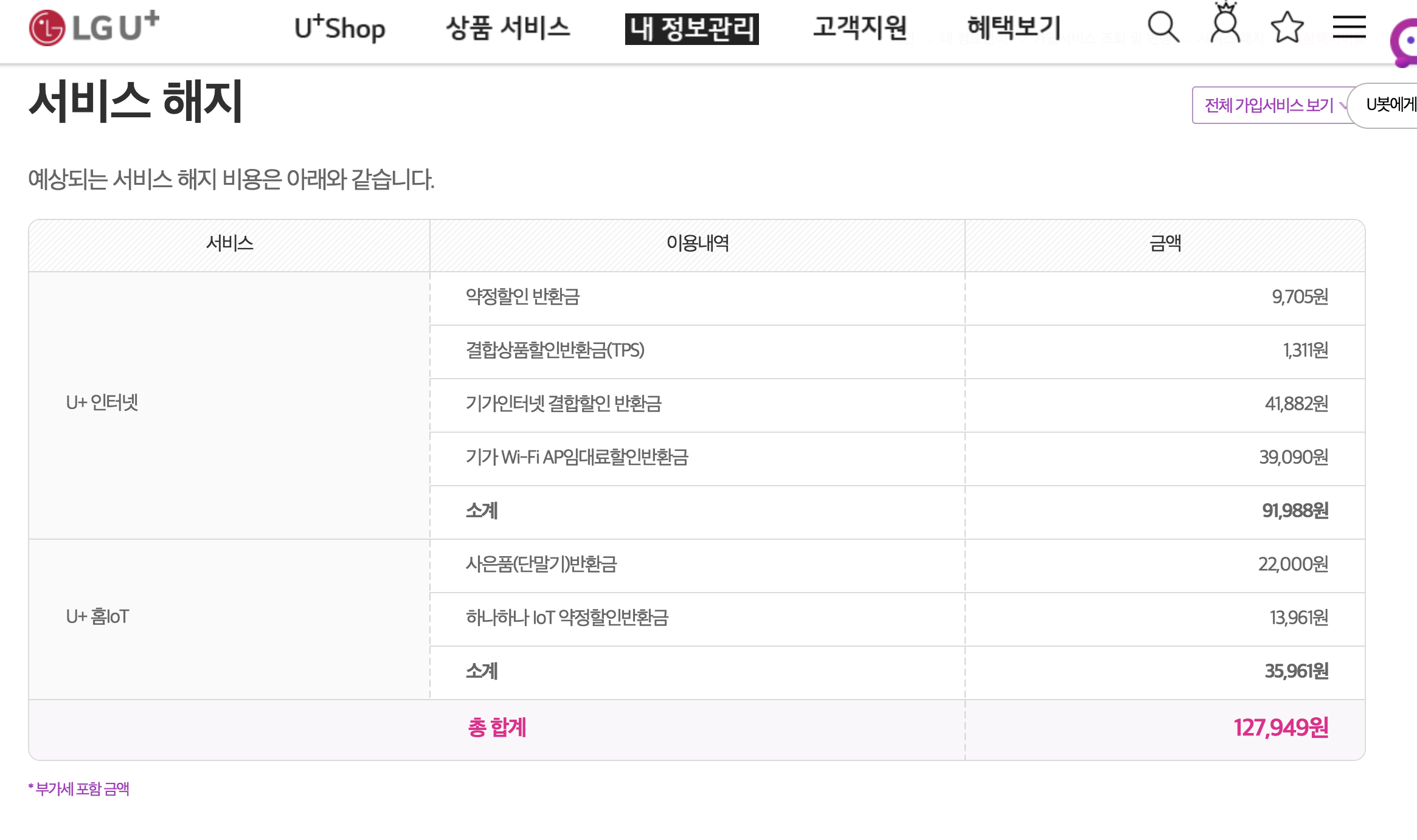Click the LG U+ logo

[94, 27]
